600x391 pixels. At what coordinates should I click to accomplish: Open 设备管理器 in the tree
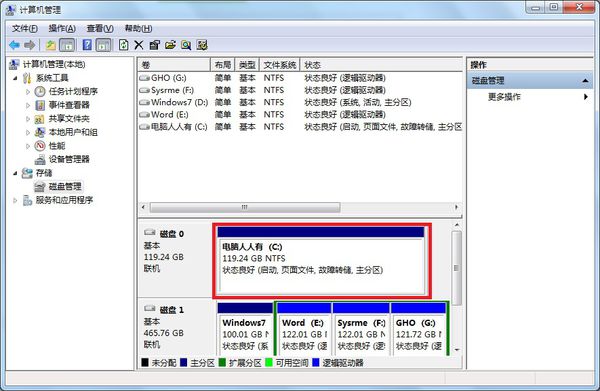tap(69, 159)
